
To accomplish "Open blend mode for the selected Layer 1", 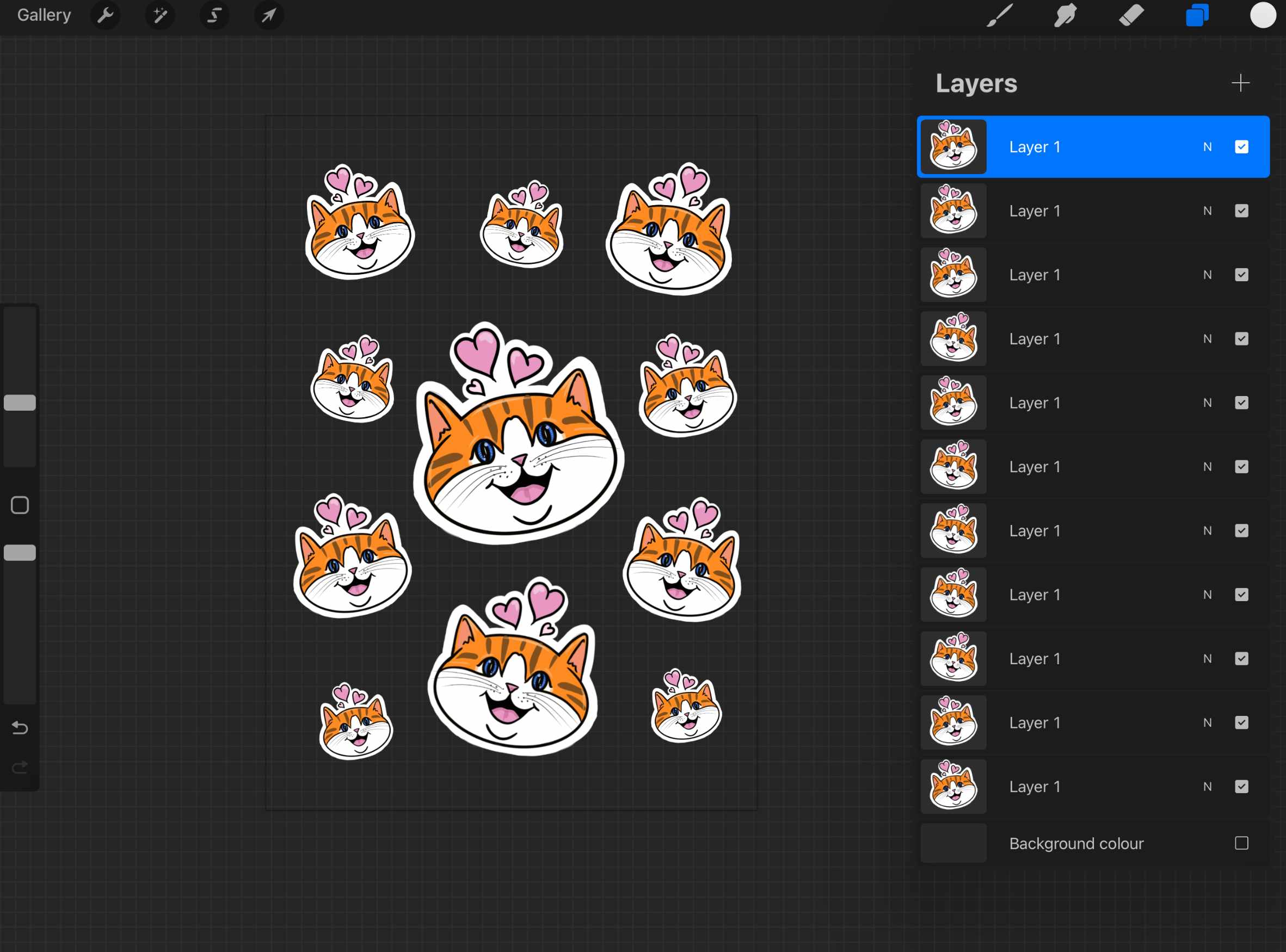I will click(1208, 147).
